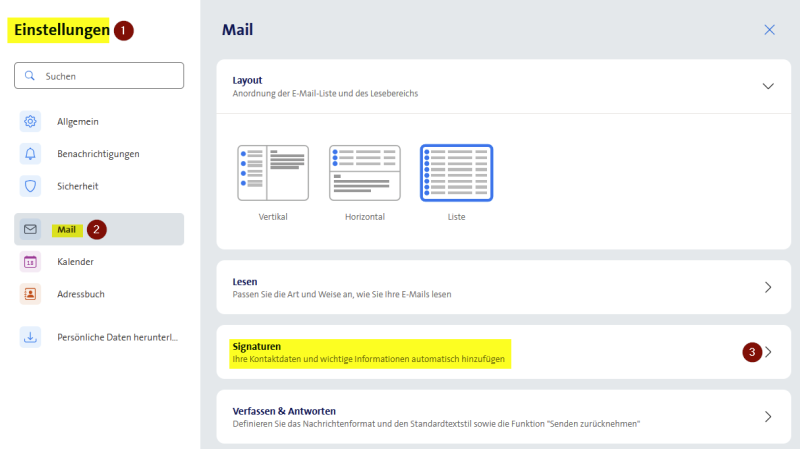
Task: Select the Horizontal layout option
Action: coord(364,173)
